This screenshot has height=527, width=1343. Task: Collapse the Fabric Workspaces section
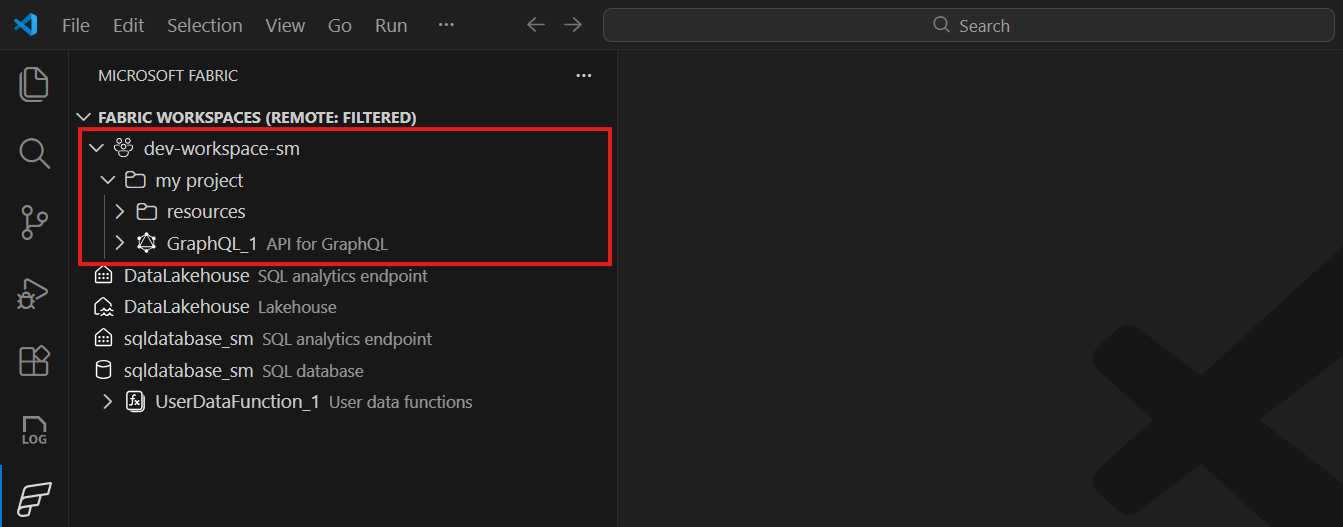[83, 118]
